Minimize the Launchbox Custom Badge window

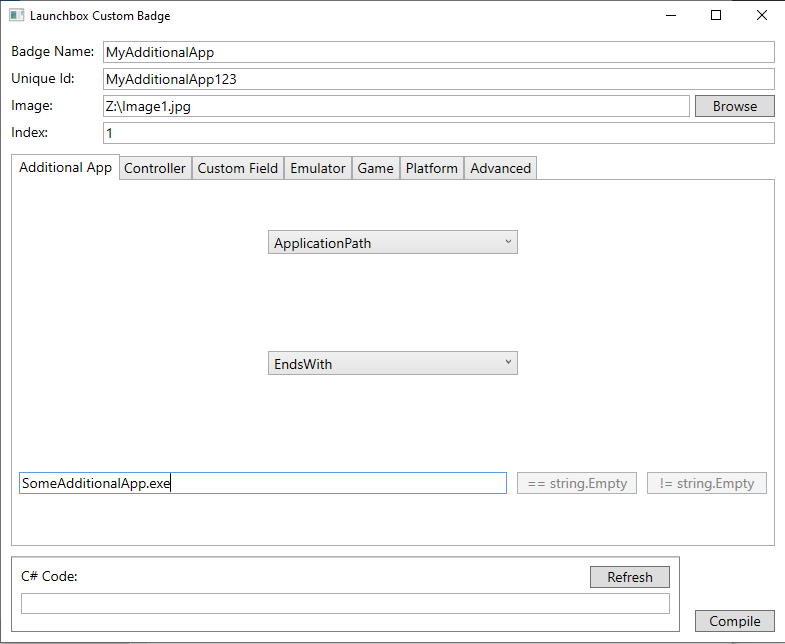click(x=671, y=16)
